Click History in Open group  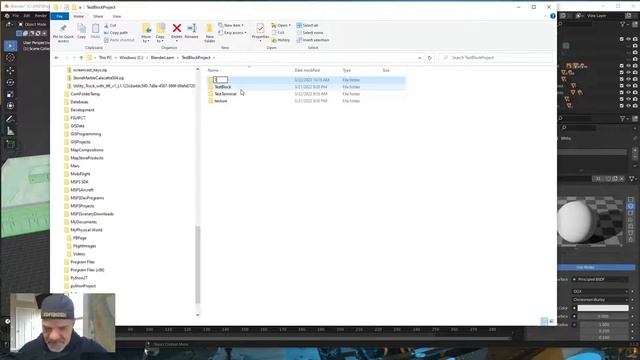(281, 40)
